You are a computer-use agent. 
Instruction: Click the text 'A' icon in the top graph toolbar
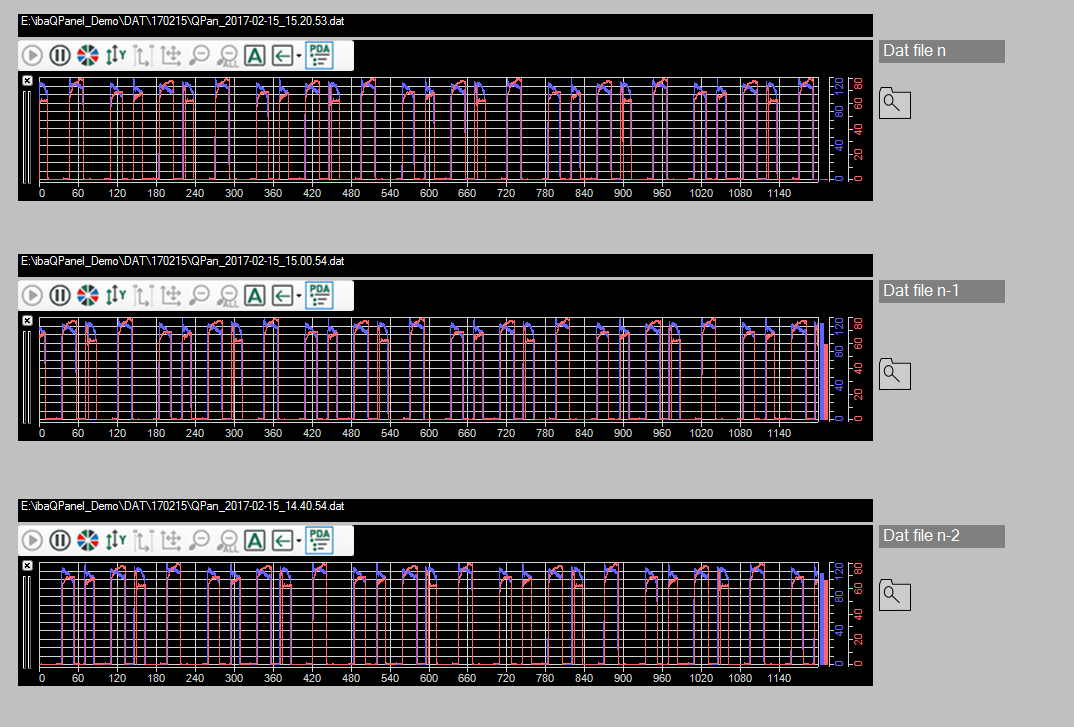[255, 56]
